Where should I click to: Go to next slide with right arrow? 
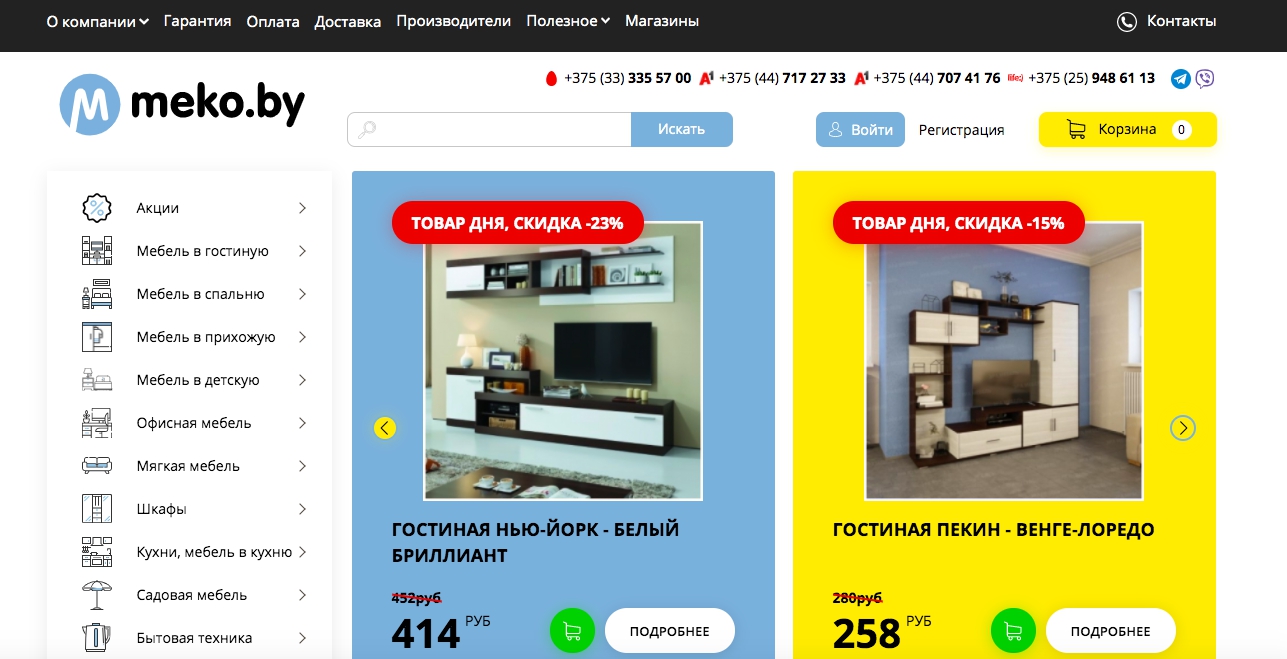click(x=1183, y=428)
